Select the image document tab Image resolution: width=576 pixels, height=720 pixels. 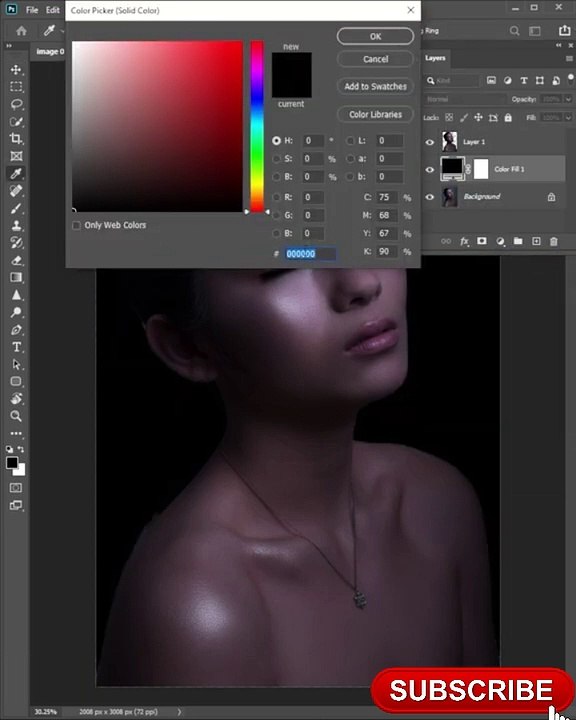50,51
